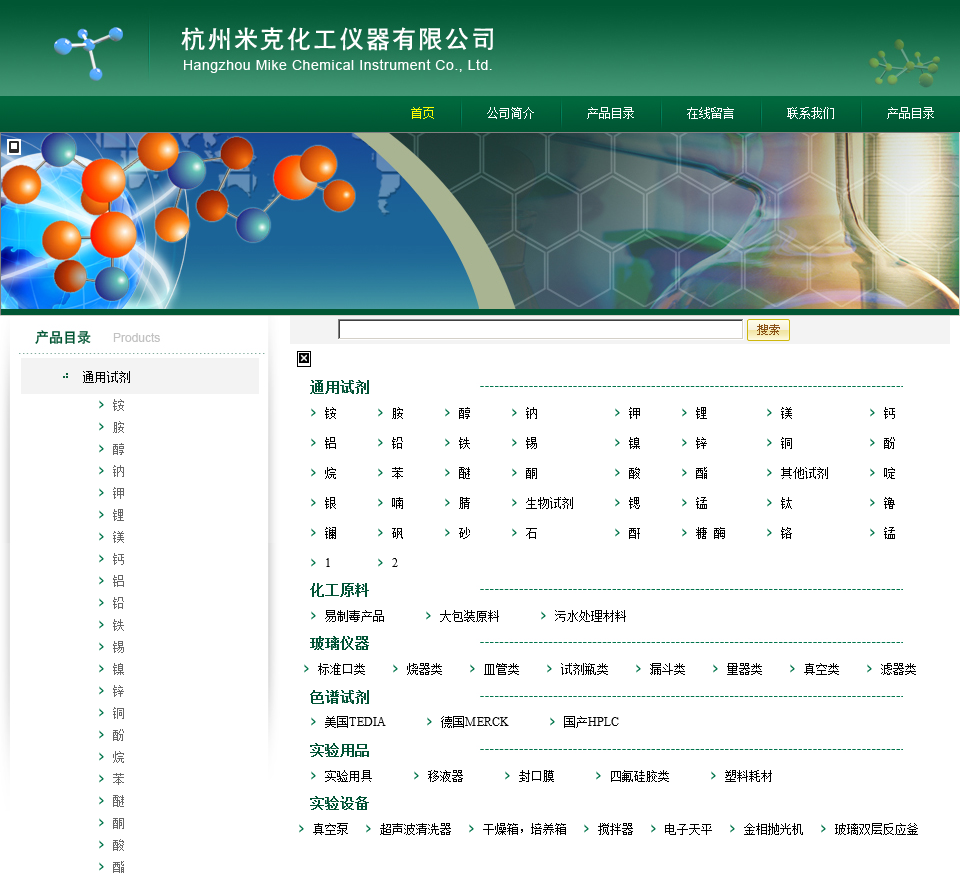The height and width of the screenshot is (873, 960).
Task: Open the 生物试剂 link
Action: pos(549,503)
